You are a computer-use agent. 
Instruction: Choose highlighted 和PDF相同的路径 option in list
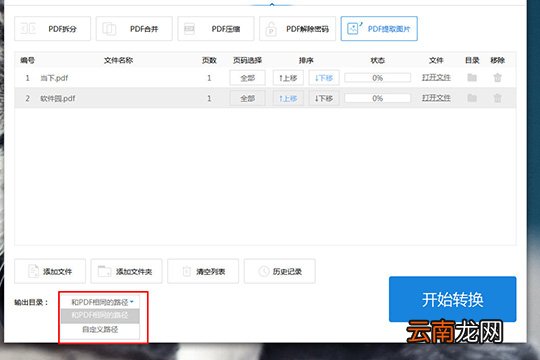[x=100, y=315]
